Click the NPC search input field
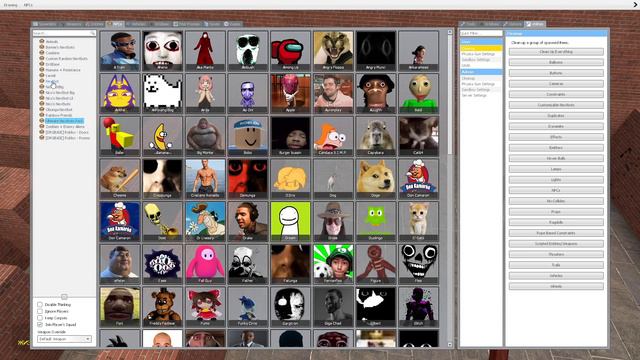Image resolution: width=640 pixels, height=360 pixels. click(64, 33)
